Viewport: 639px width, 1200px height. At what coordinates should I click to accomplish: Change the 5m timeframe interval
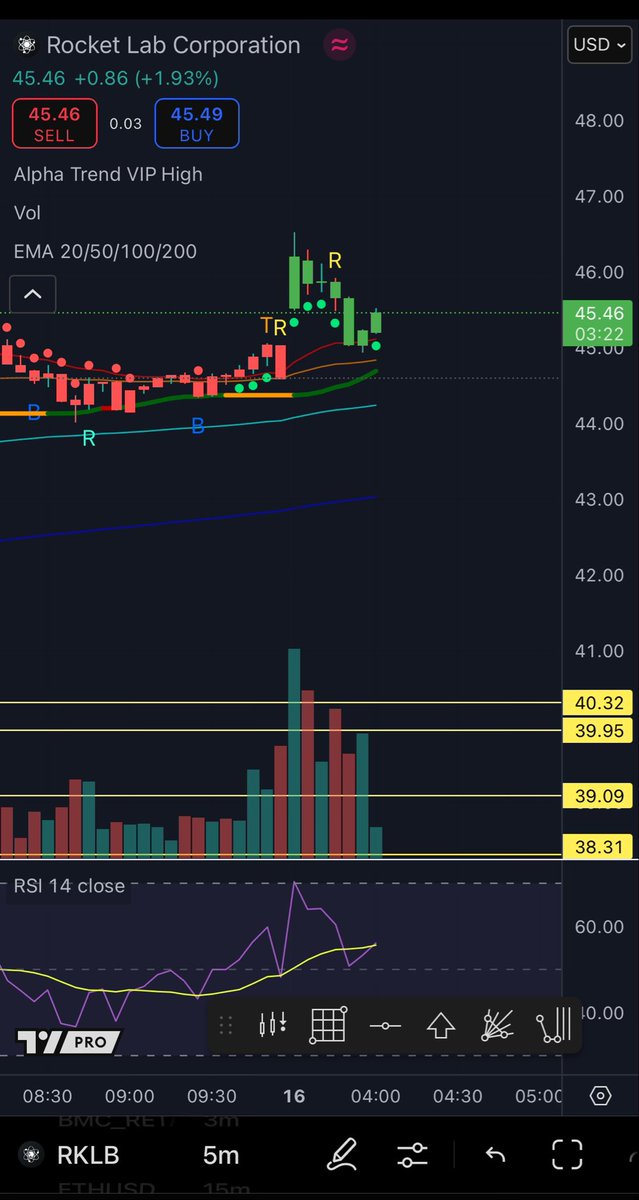[221, 1156]
